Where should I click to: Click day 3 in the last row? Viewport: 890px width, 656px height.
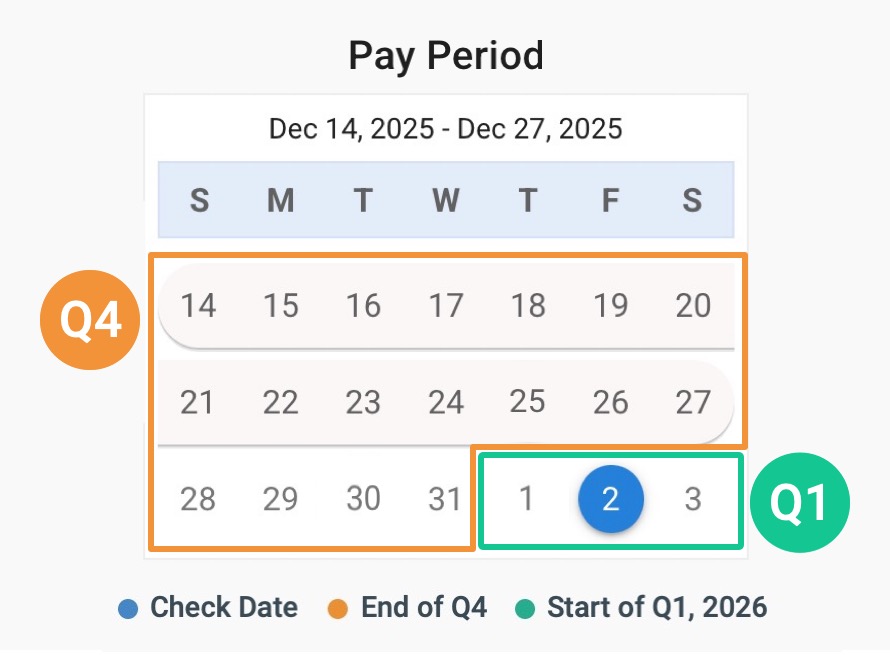tap(692, 498)
